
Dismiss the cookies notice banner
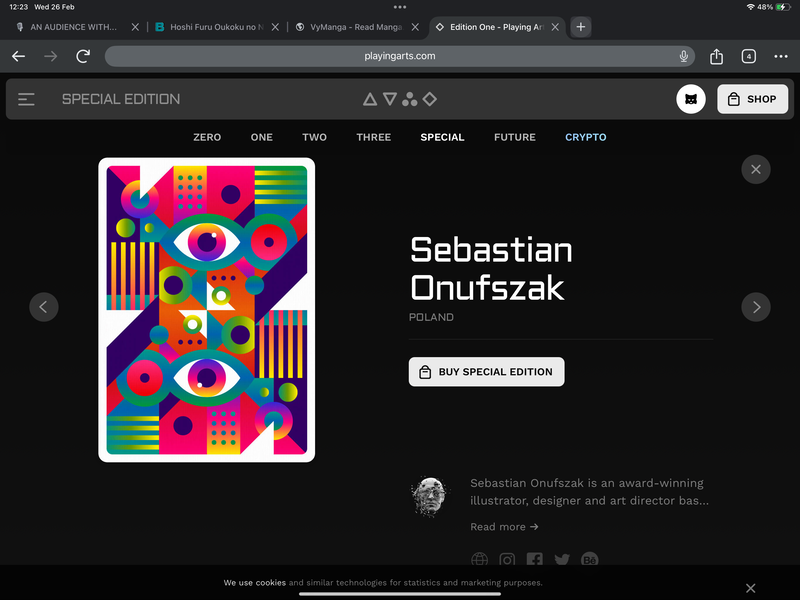coord(751,588)
